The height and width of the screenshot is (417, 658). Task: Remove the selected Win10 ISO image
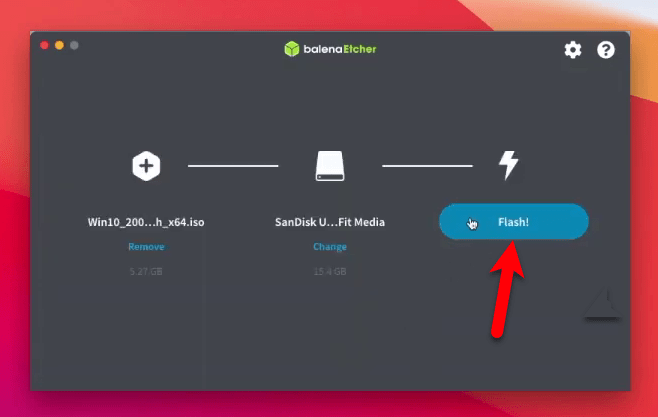pyautogui.click(x=146, y=247)
